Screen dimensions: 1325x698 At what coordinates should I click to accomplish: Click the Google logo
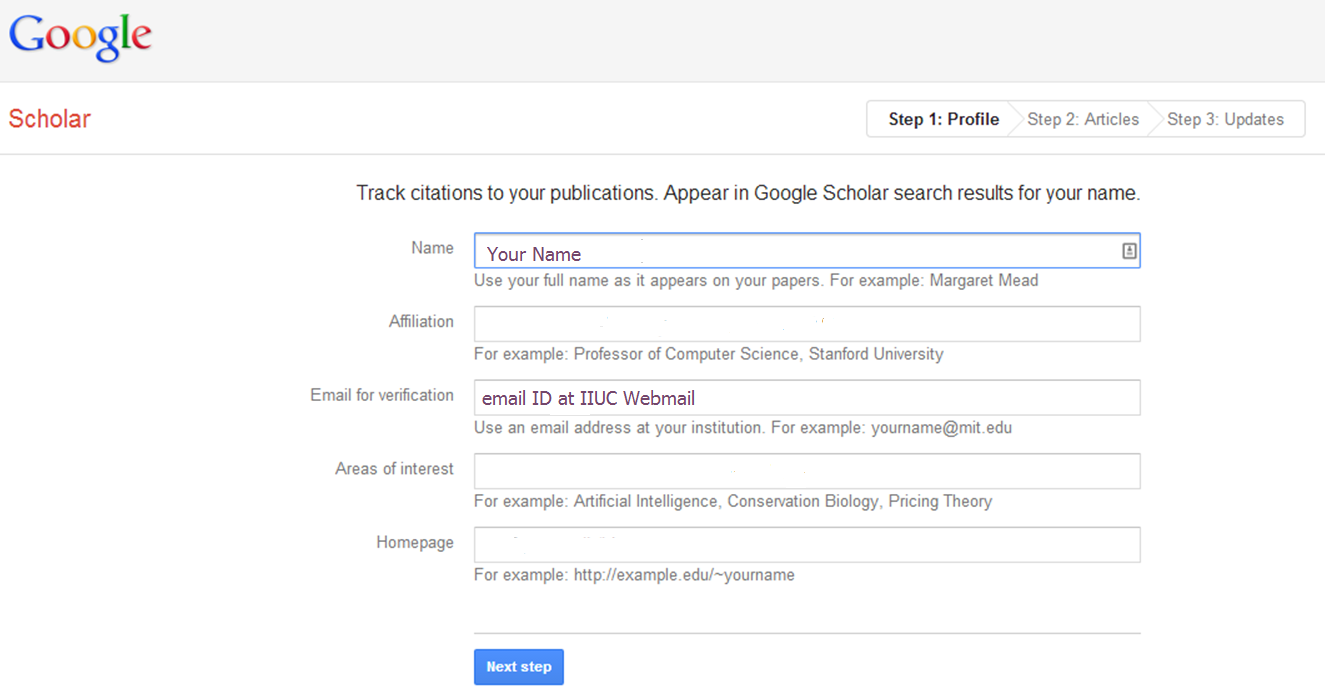tap(80, 38)
